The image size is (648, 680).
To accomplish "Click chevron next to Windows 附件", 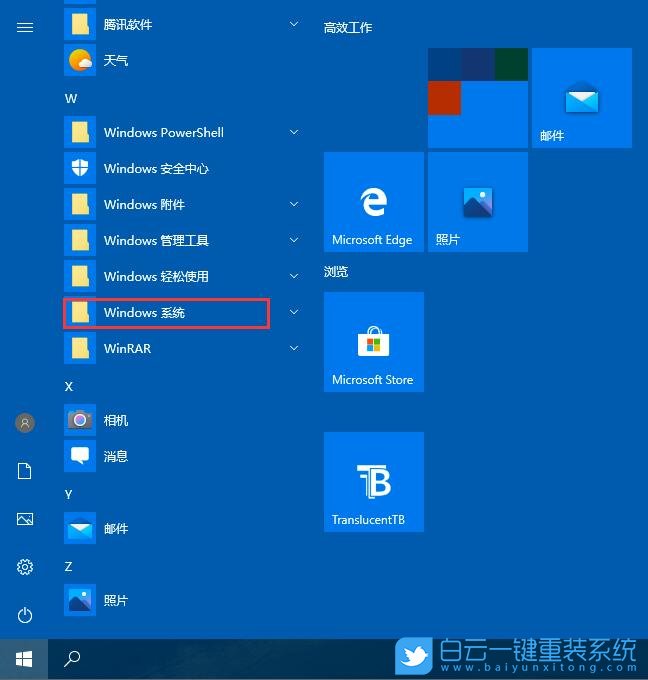I will pyautogui.click(x=294, y=204).
